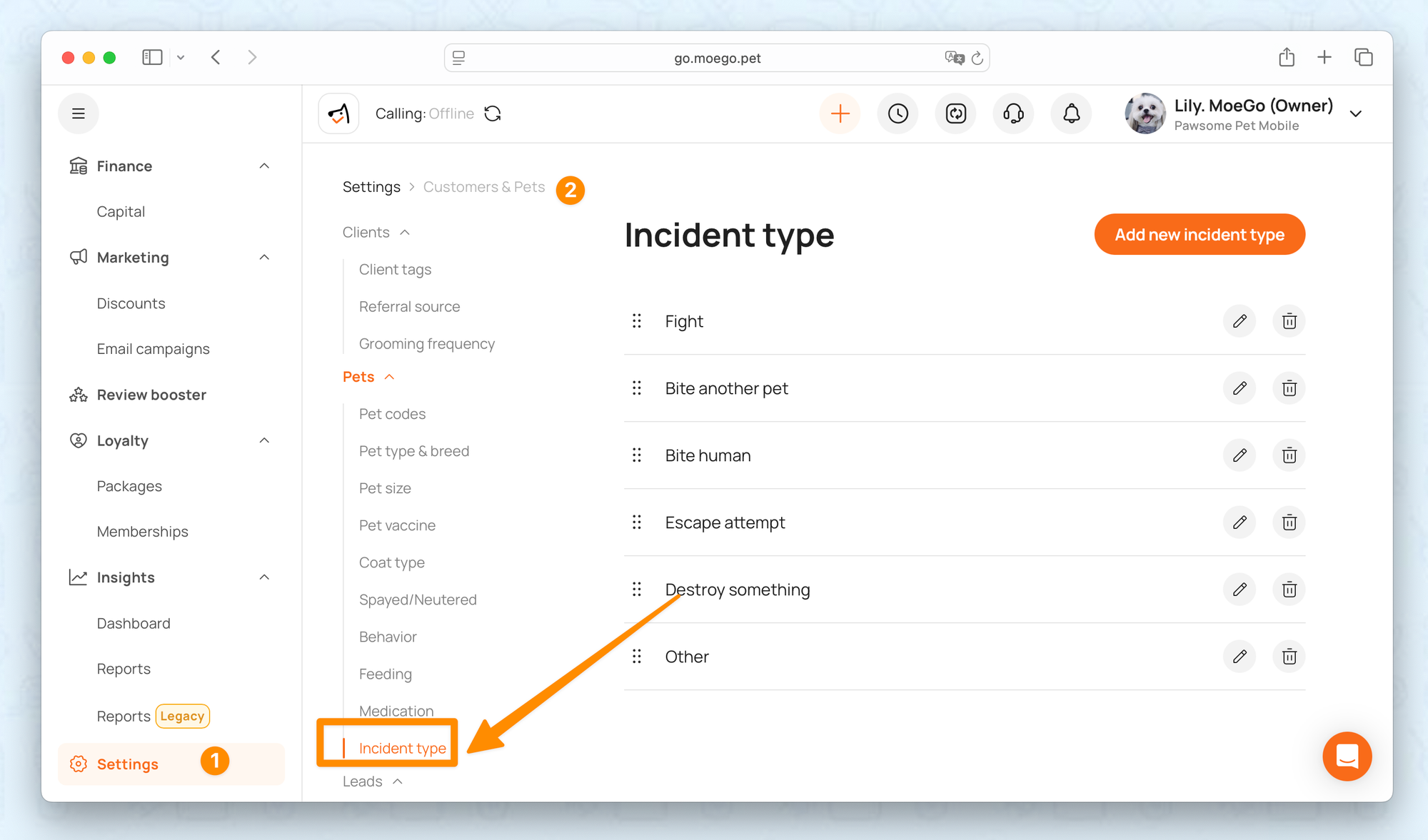Click the edit pencil for Fight
Viewport: 1428px width, 840px height.
point(1240,321)
